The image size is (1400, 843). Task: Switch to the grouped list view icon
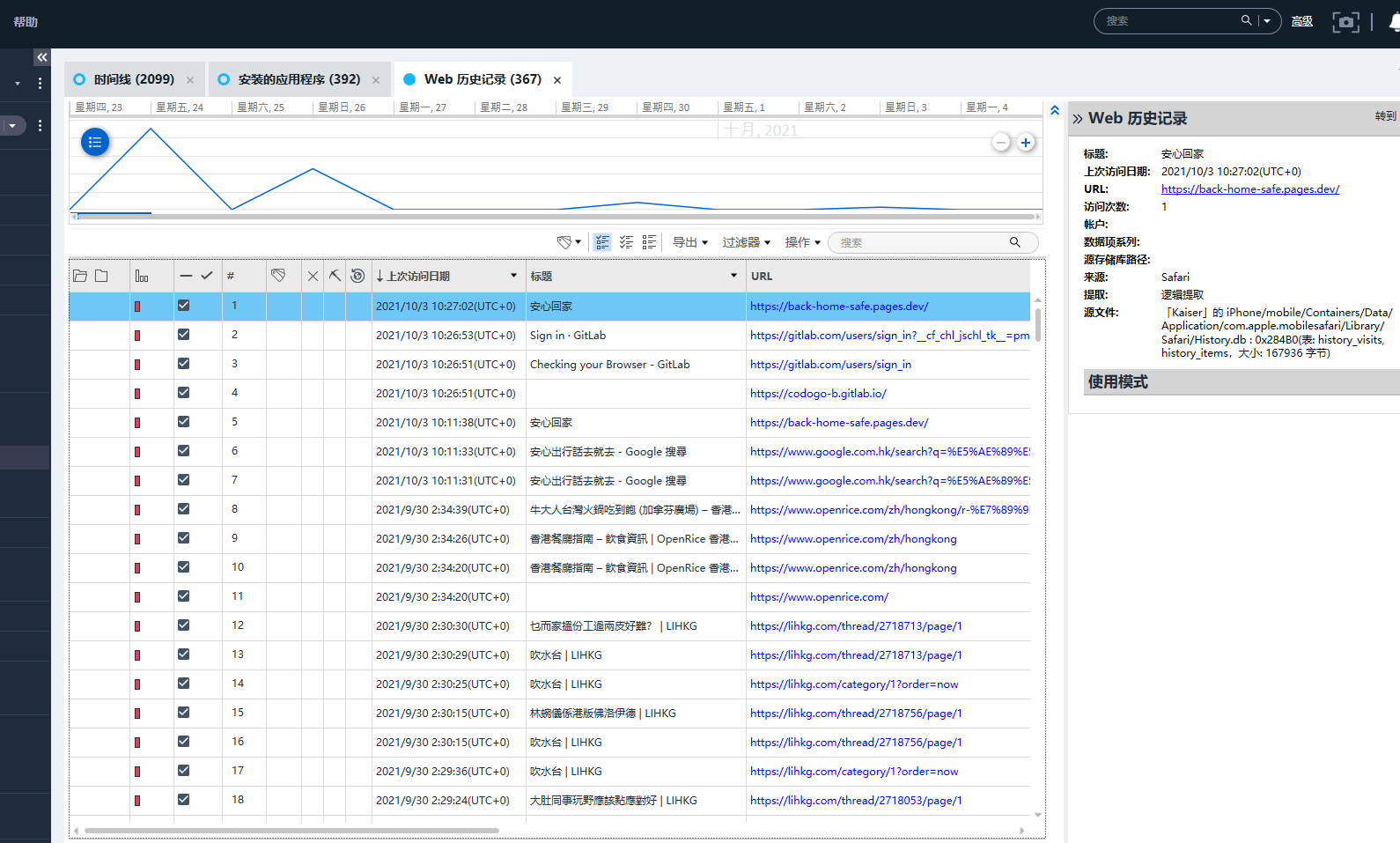pos(649,242)
